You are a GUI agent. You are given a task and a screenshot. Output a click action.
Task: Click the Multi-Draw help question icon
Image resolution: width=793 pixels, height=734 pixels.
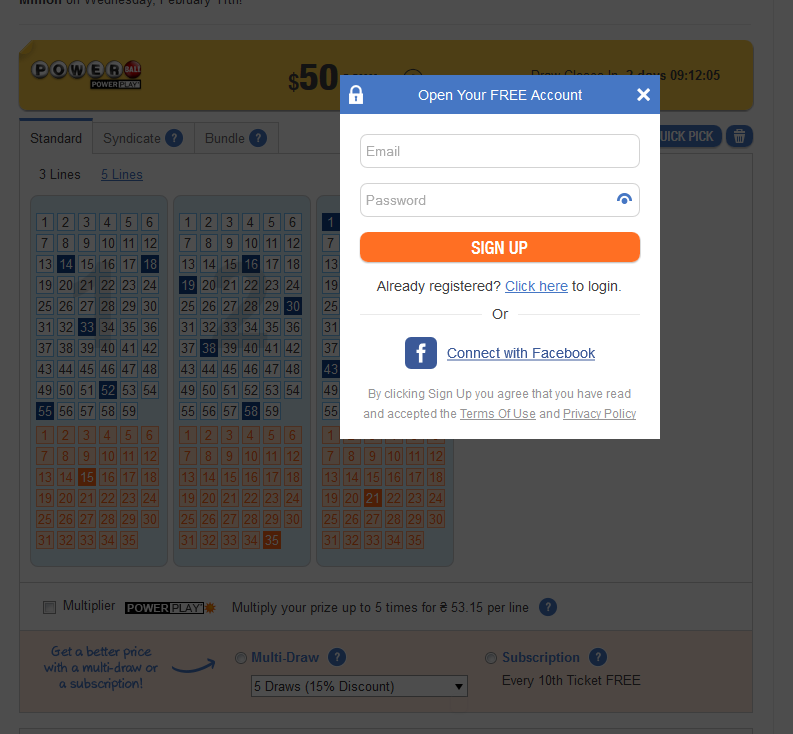[x=337, y=657]
